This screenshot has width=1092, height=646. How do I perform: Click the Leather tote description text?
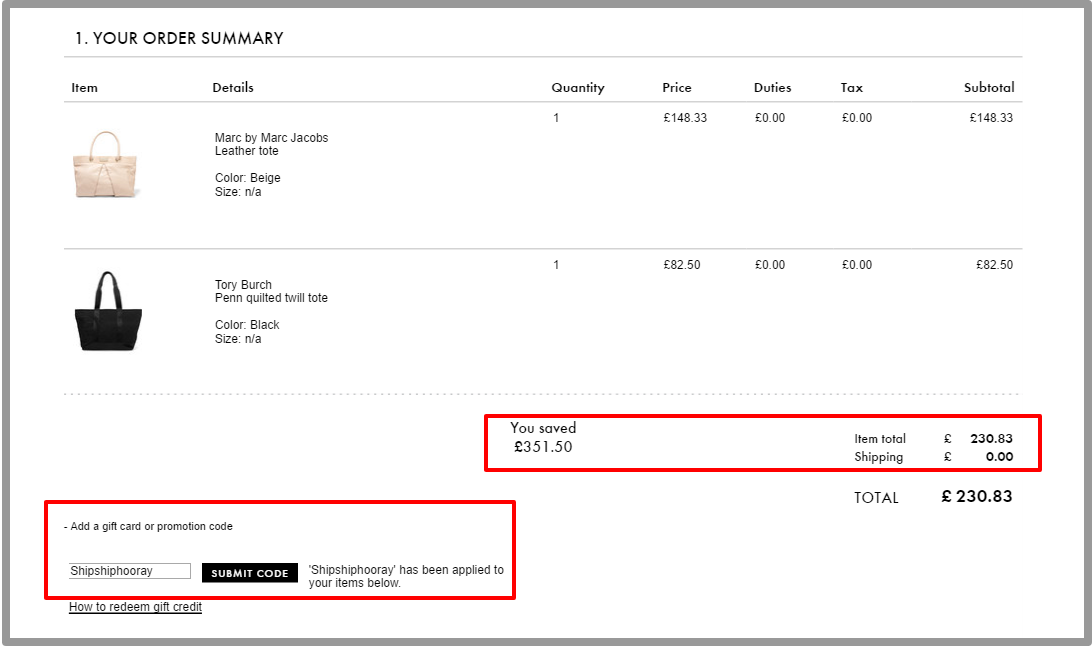tap(247, 151)
